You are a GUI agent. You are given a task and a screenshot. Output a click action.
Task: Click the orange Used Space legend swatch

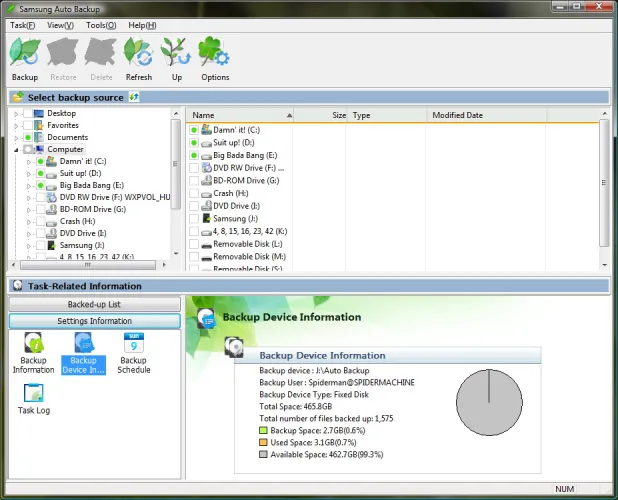(x=263, y=442)
